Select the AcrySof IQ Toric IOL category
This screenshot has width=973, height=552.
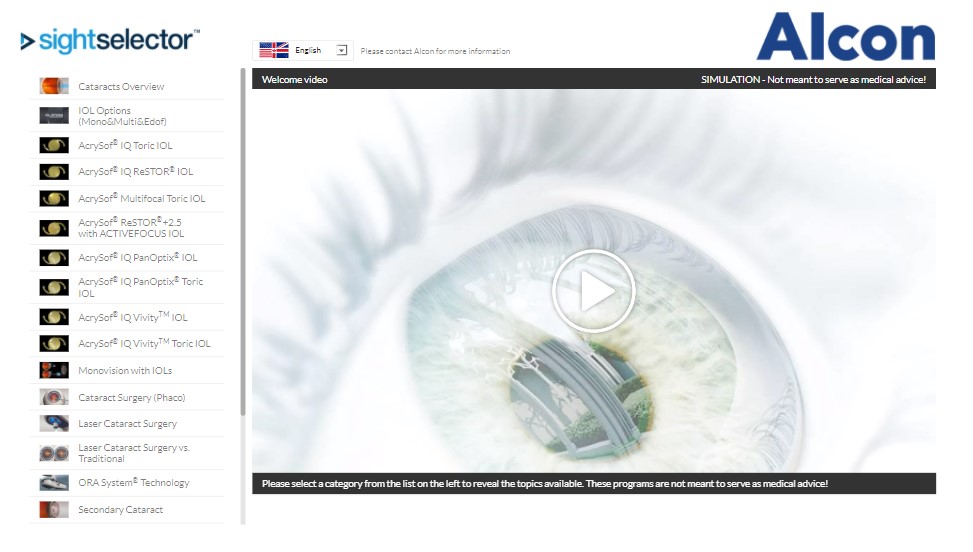tap(125, 145)
